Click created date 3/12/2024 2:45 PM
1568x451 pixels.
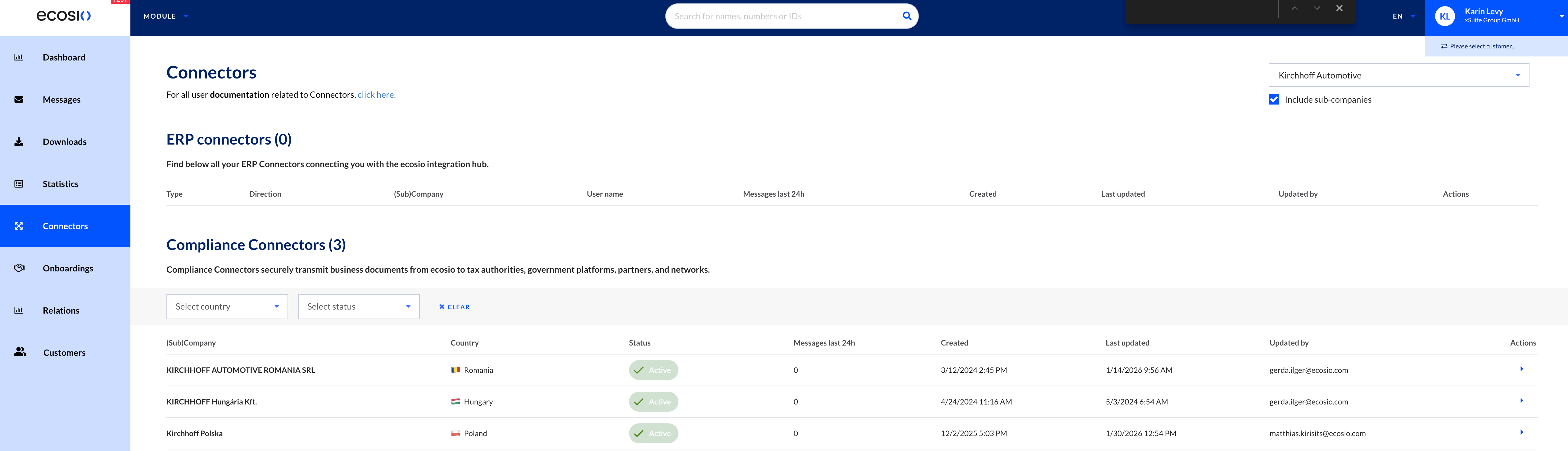[x=973, y=370]
